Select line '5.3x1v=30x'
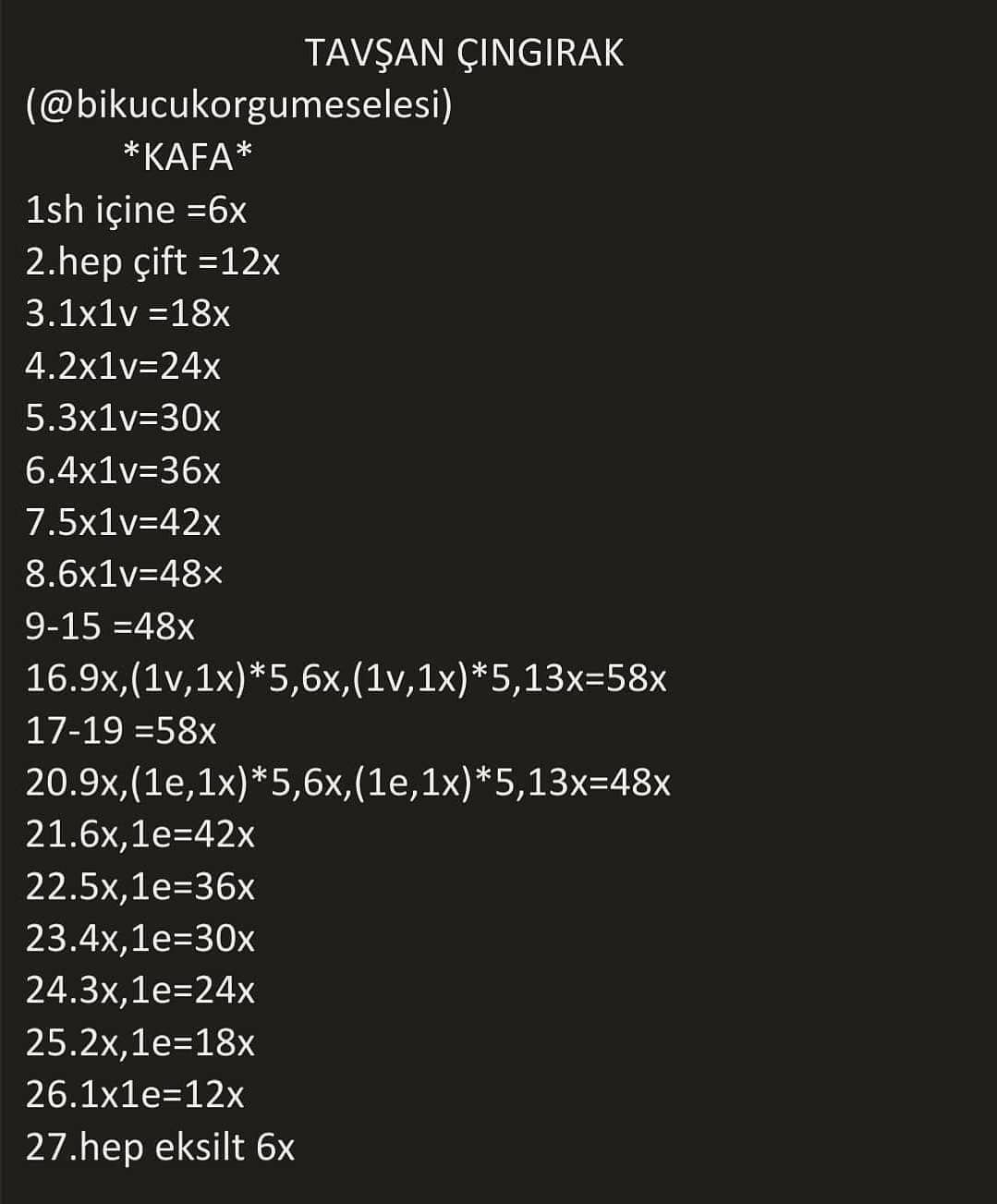The width and height of the screenshot is (997, 1204). click(123, 419)
